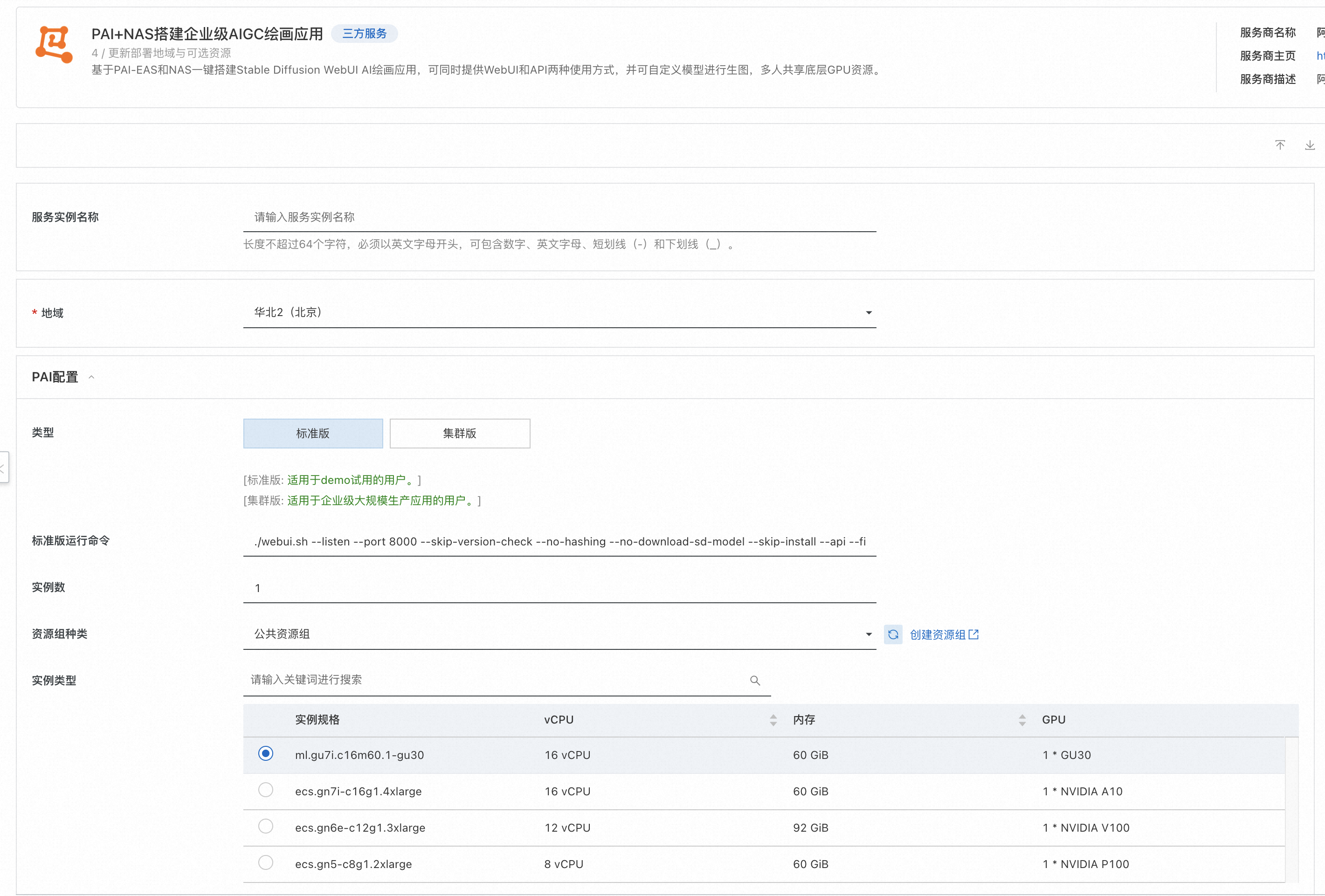
Task: Click the scroll-to-bottom arrow icon
Action: [x=1310, y=145]
